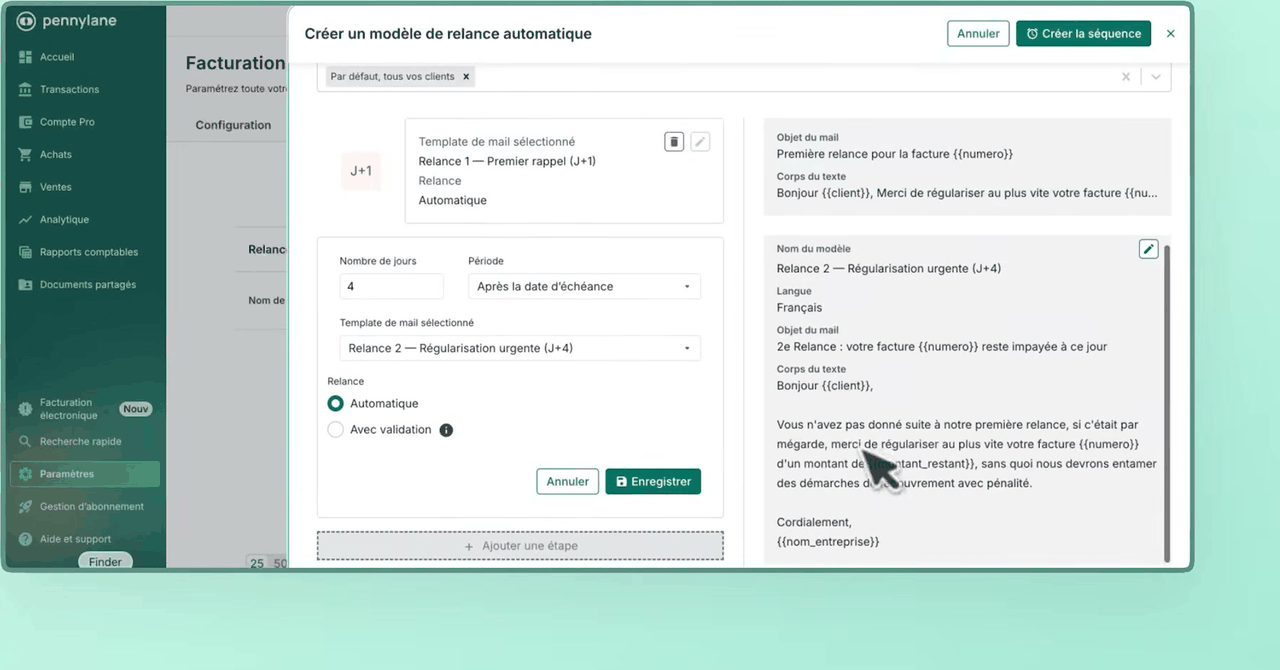
Task: Go to Compte Pro section
Action: coord(67,122)
